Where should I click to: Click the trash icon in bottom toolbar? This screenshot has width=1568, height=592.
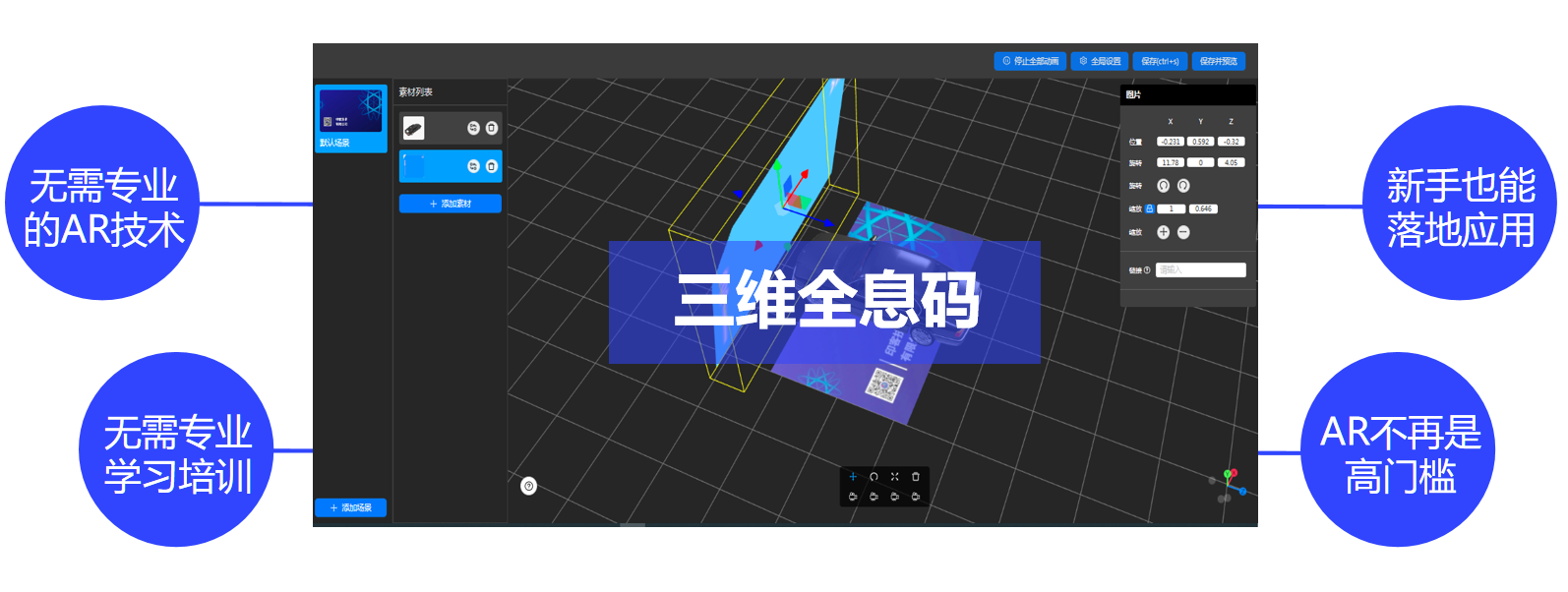tap(916, 477)
